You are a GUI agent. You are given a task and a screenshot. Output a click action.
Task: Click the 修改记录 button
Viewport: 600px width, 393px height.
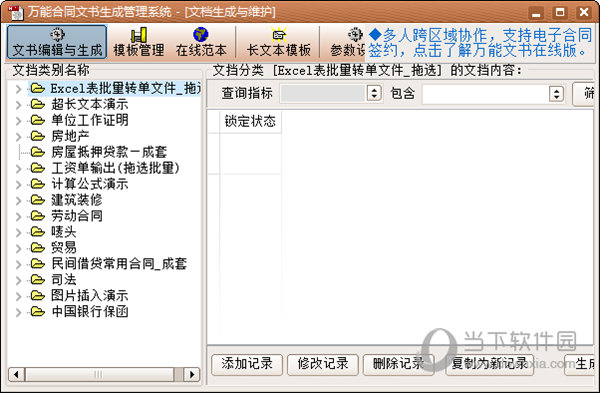(x=323, y=364)
